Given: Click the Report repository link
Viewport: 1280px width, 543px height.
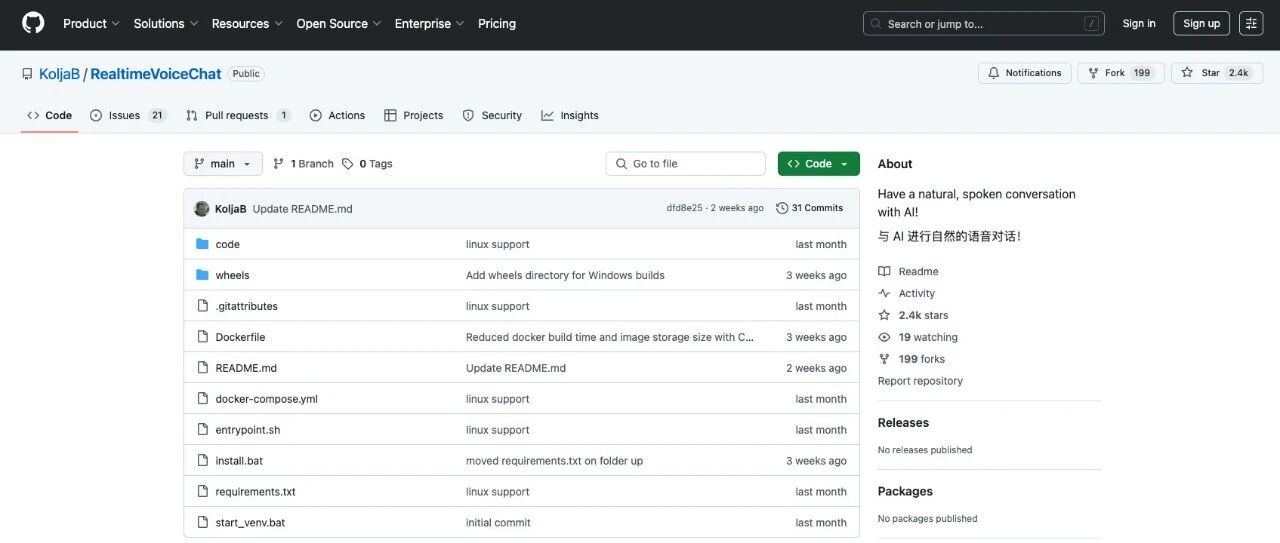Looking at the screenshot, I should click(x=920, y=381).
